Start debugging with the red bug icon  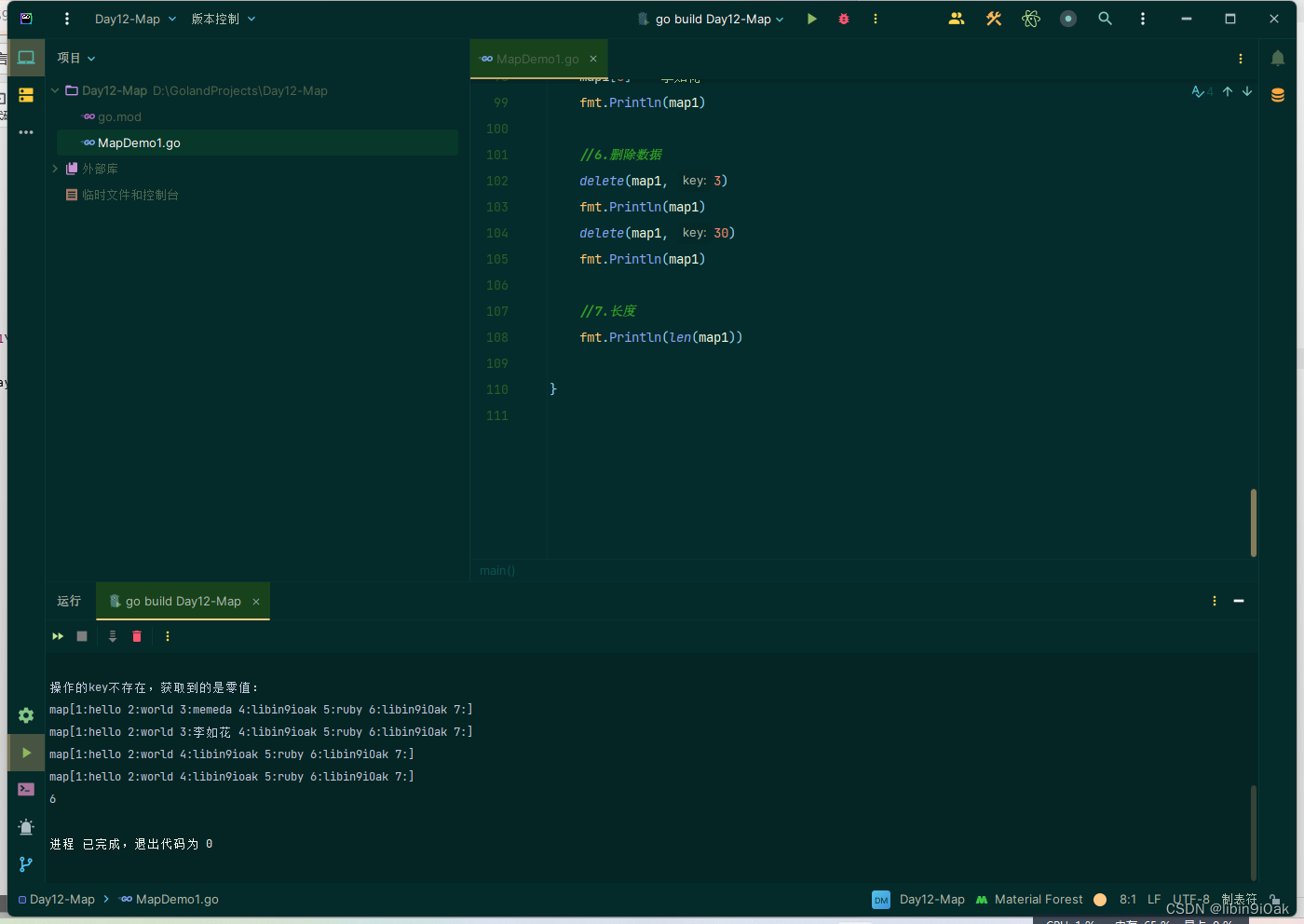844,19
